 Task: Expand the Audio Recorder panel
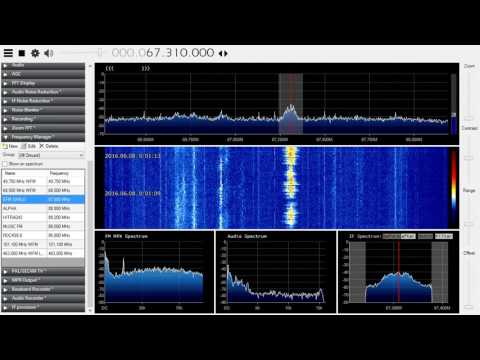[43, 298]
